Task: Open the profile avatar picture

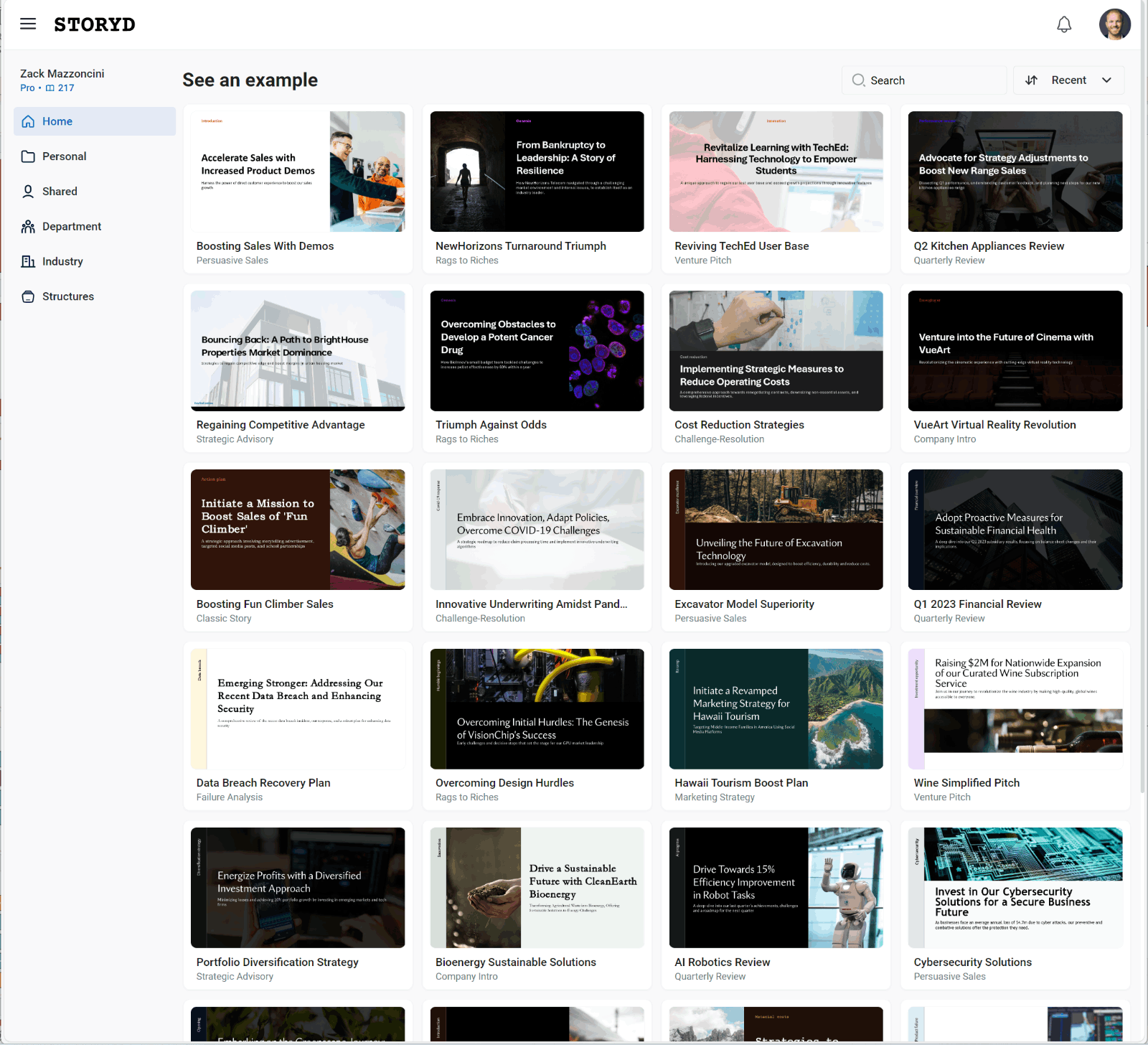Action: (1114, 24)
